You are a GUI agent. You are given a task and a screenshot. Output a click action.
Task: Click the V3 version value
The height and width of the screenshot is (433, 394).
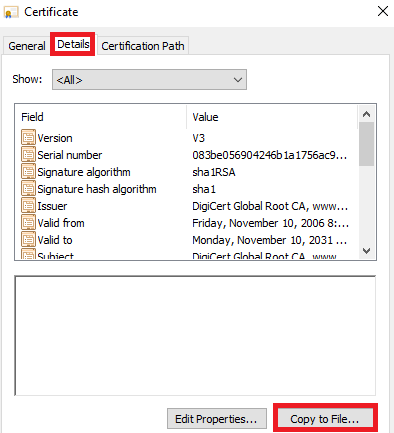point(198,138)
